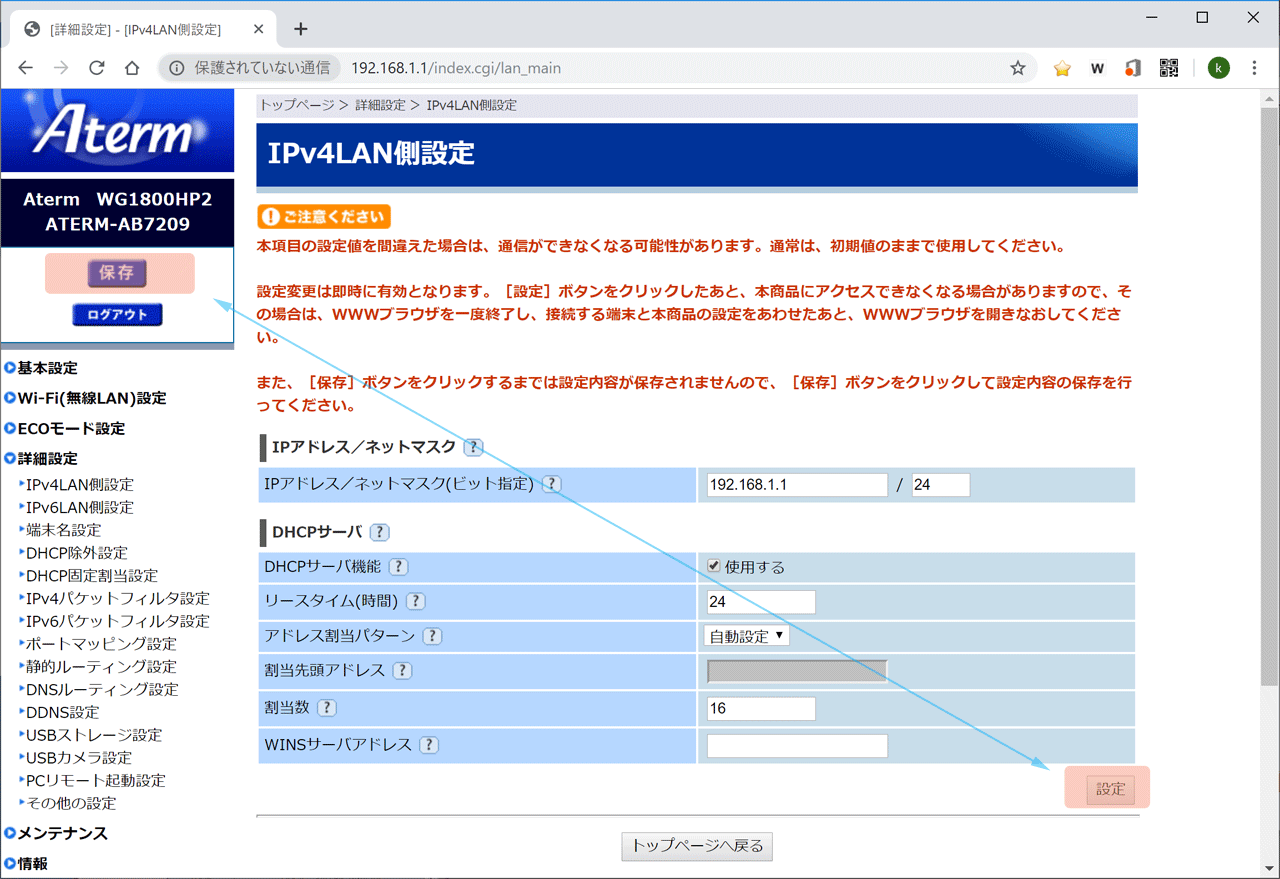Viewport: 1280px width, 879px height.
Task: Open the Chrome three-dot menu
Action: (1255, 68)
